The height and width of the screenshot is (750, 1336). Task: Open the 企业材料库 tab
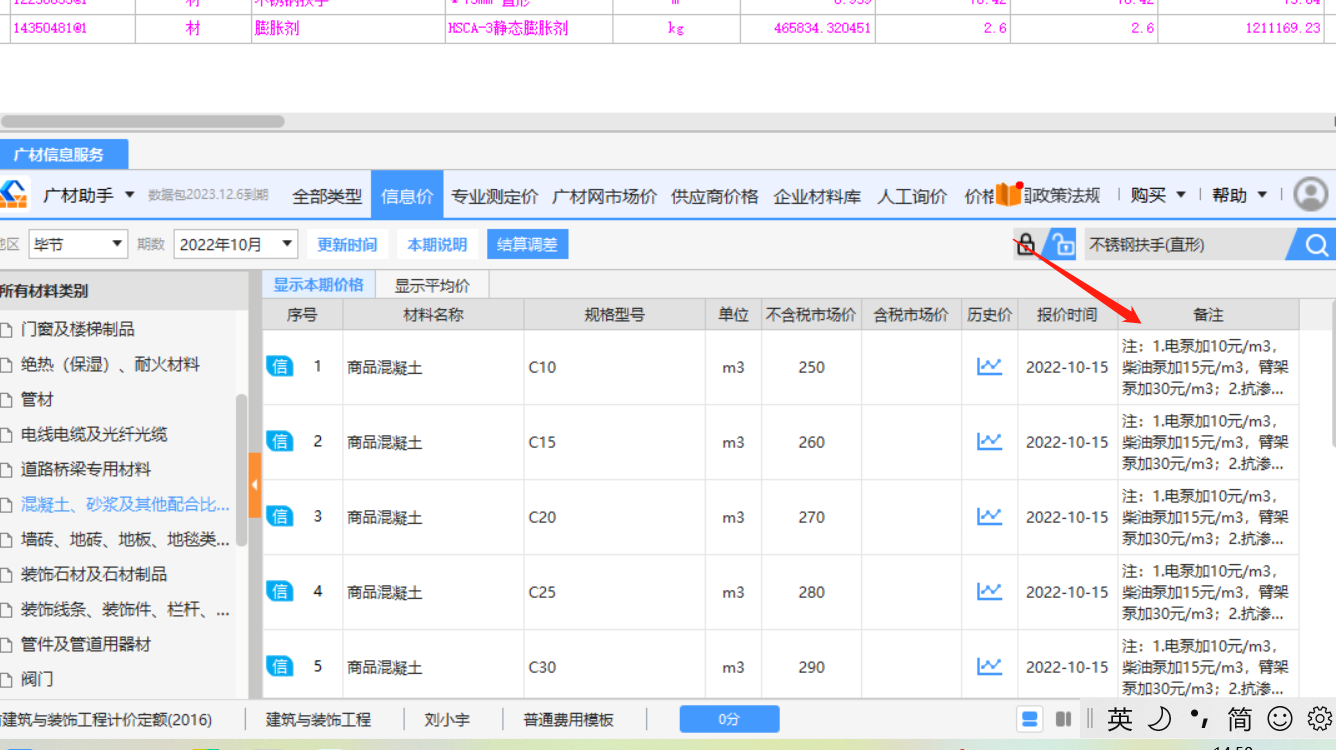[817, 196]
